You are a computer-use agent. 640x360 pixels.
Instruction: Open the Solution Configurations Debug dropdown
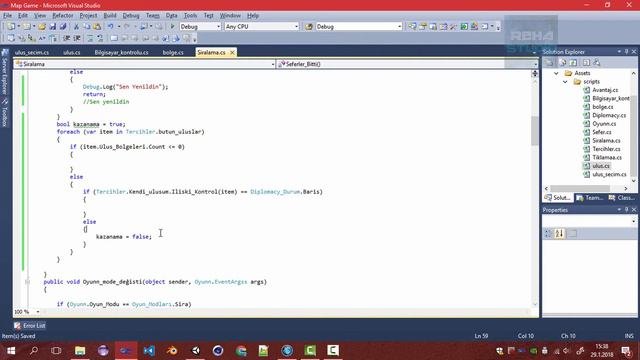pyautogui.click(x=200, y=27)
